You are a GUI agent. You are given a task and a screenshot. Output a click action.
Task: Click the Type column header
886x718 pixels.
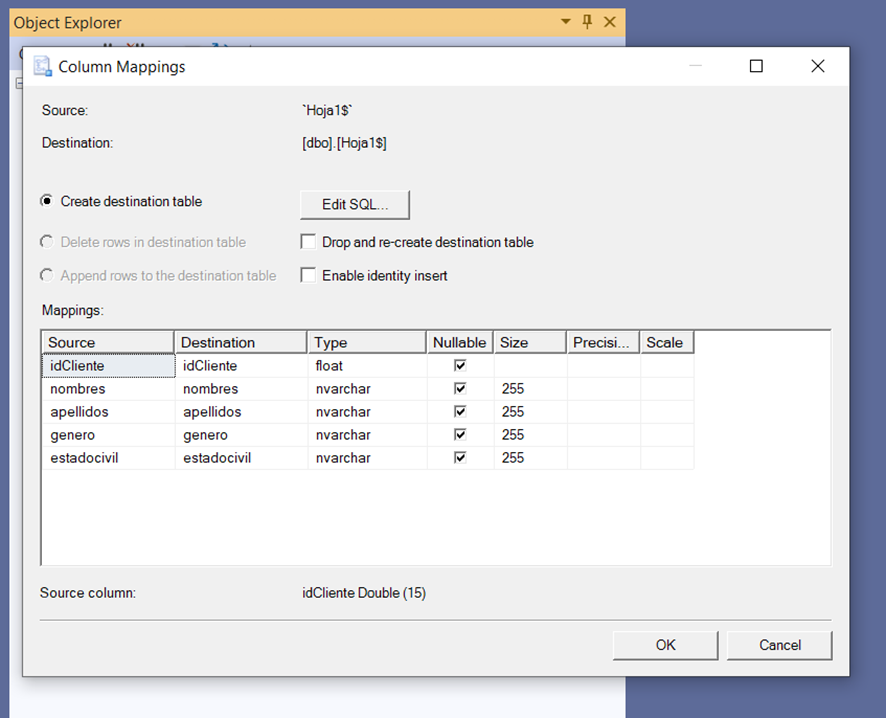367,342
